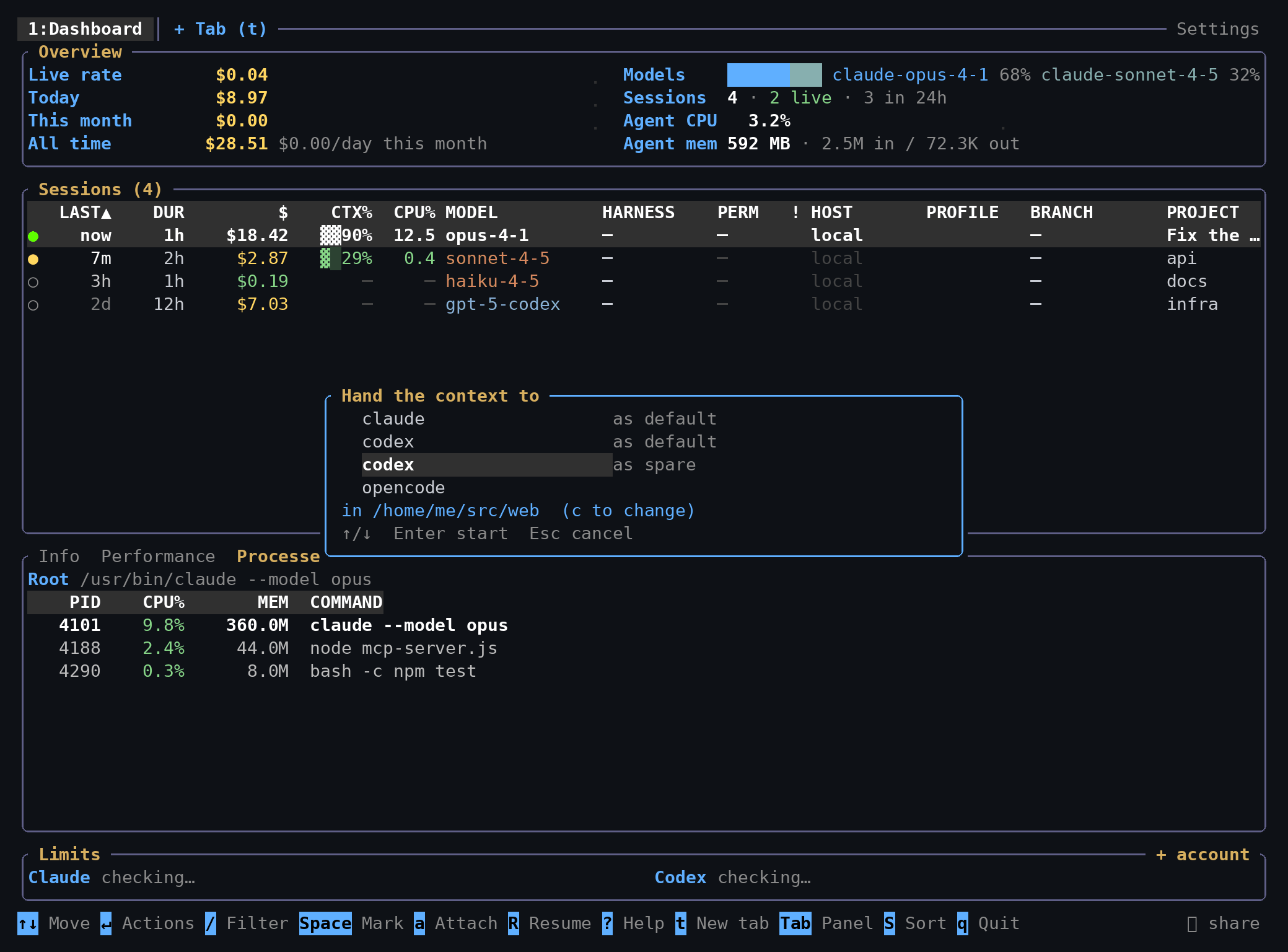Choose 'claude as default' in handoff dialog

[x=539, y=419]
